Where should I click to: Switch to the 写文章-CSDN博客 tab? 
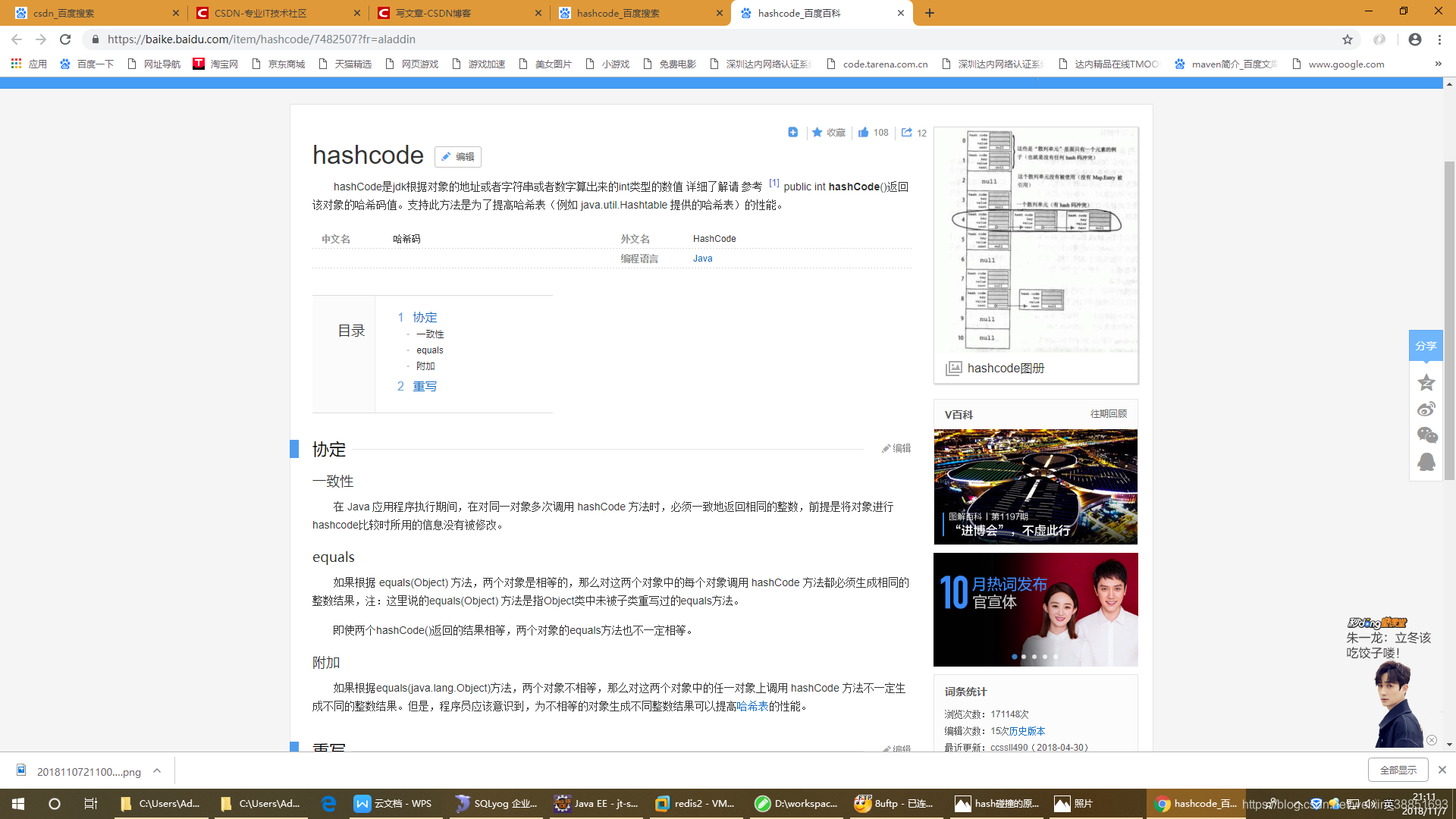coord(459,13)
